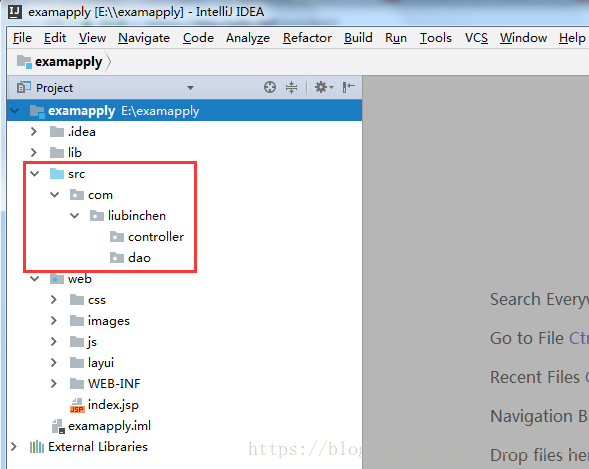Select the layui folder
Viewport: 589px width, 469px height.
(101, 363)
